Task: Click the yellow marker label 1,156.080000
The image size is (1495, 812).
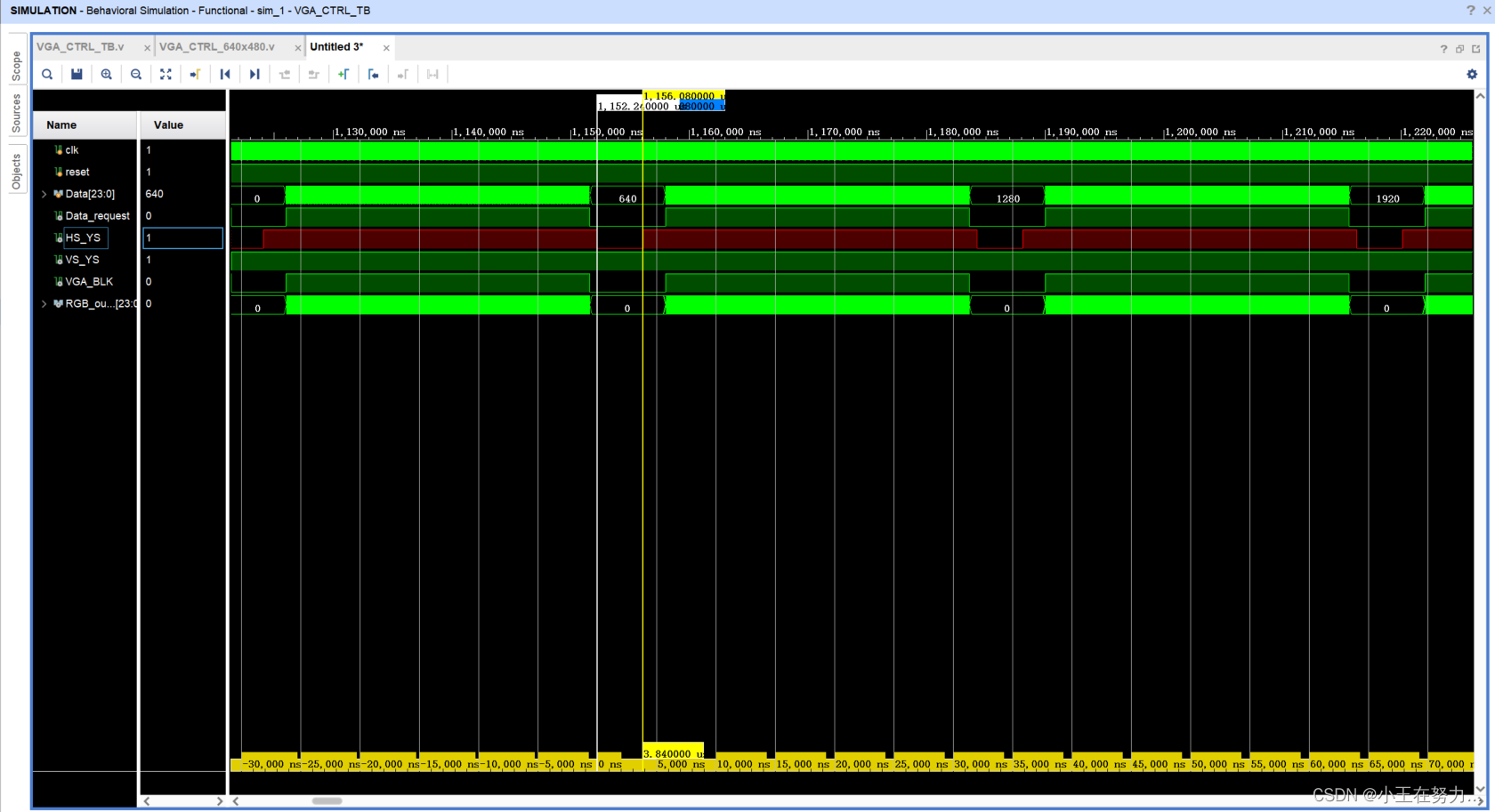Action: point(683,95)
